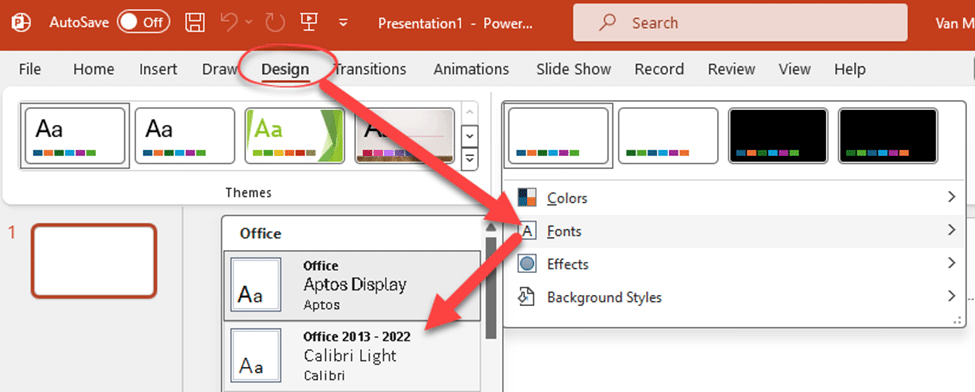This screenshot has width=975, height=392.
Task: Move the Themes gallery down one row
Action: pos(471,136)
